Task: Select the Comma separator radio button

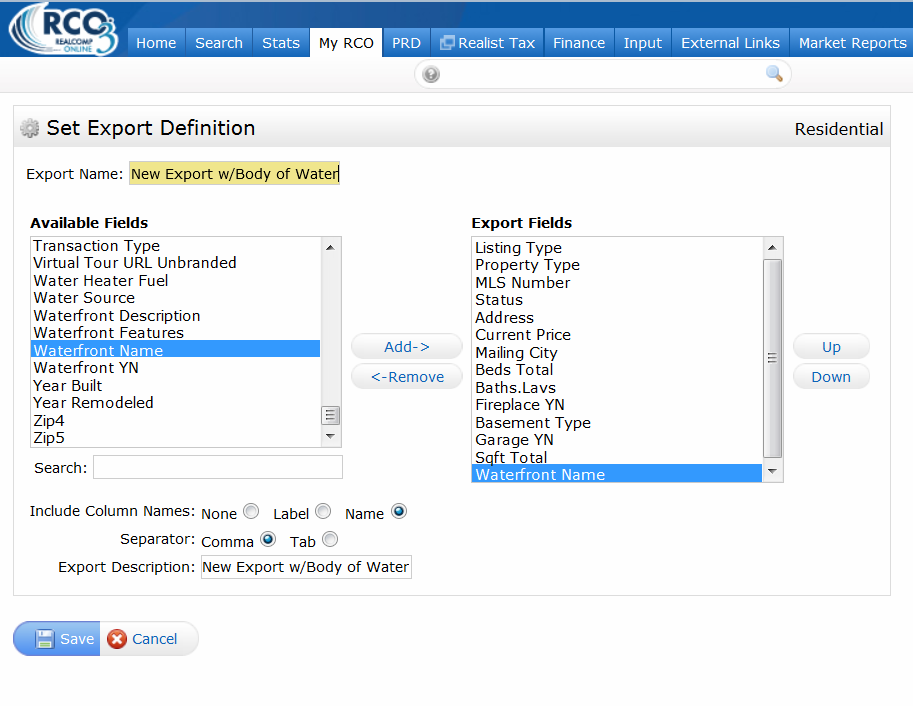Action: tap(268, 539)
